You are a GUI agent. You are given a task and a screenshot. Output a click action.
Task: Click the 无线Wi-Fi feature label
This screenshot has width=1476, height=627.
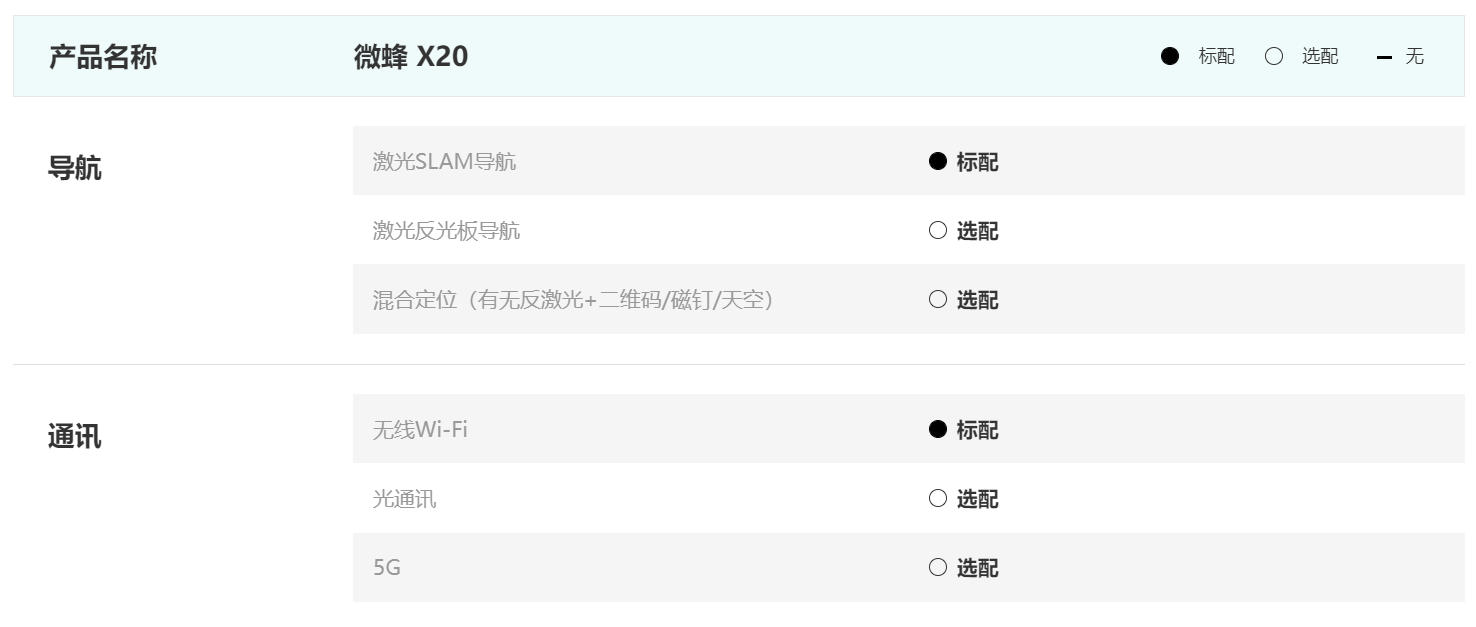420,430
